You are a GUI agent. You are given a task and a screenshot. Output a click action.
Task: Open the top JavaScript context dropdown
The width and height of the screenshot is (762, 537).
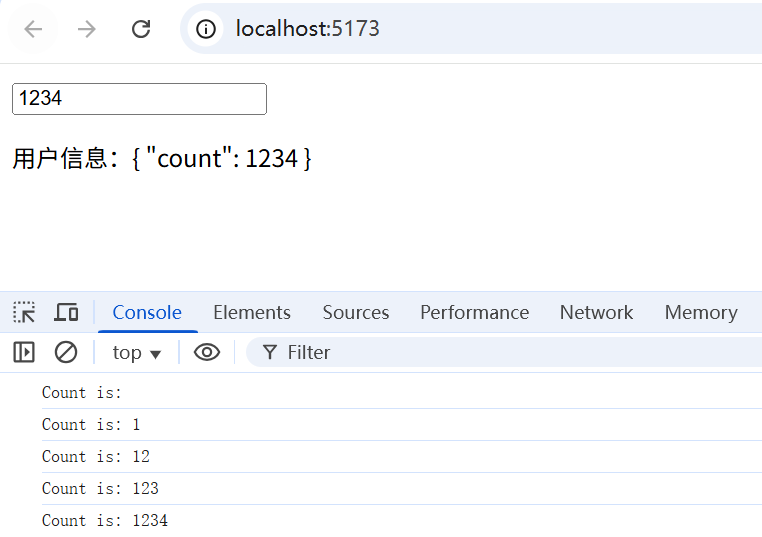(x=136, y=353)
